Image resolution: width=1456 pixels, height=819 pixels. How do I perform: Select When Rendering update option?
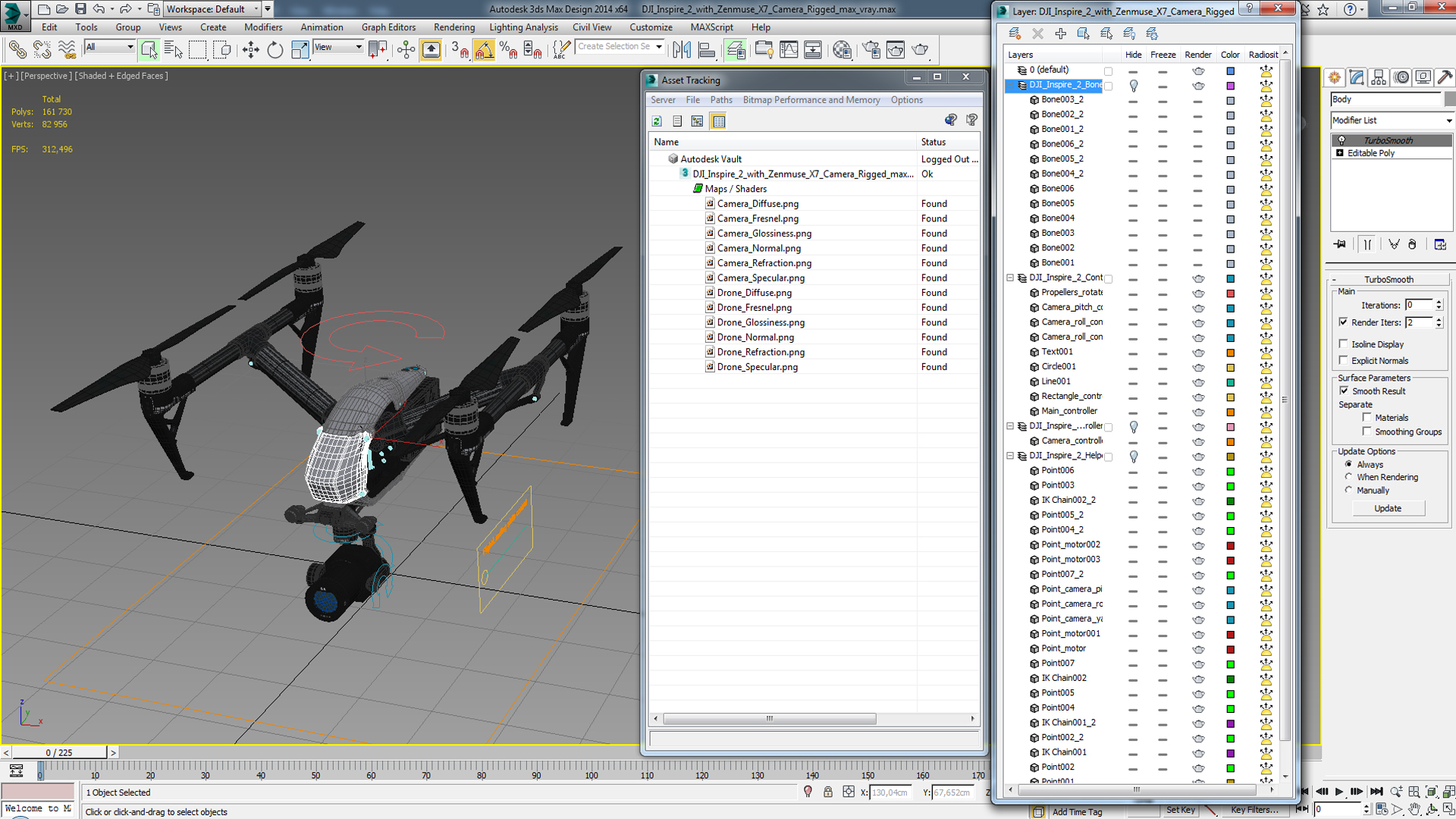coord(1348,477)
